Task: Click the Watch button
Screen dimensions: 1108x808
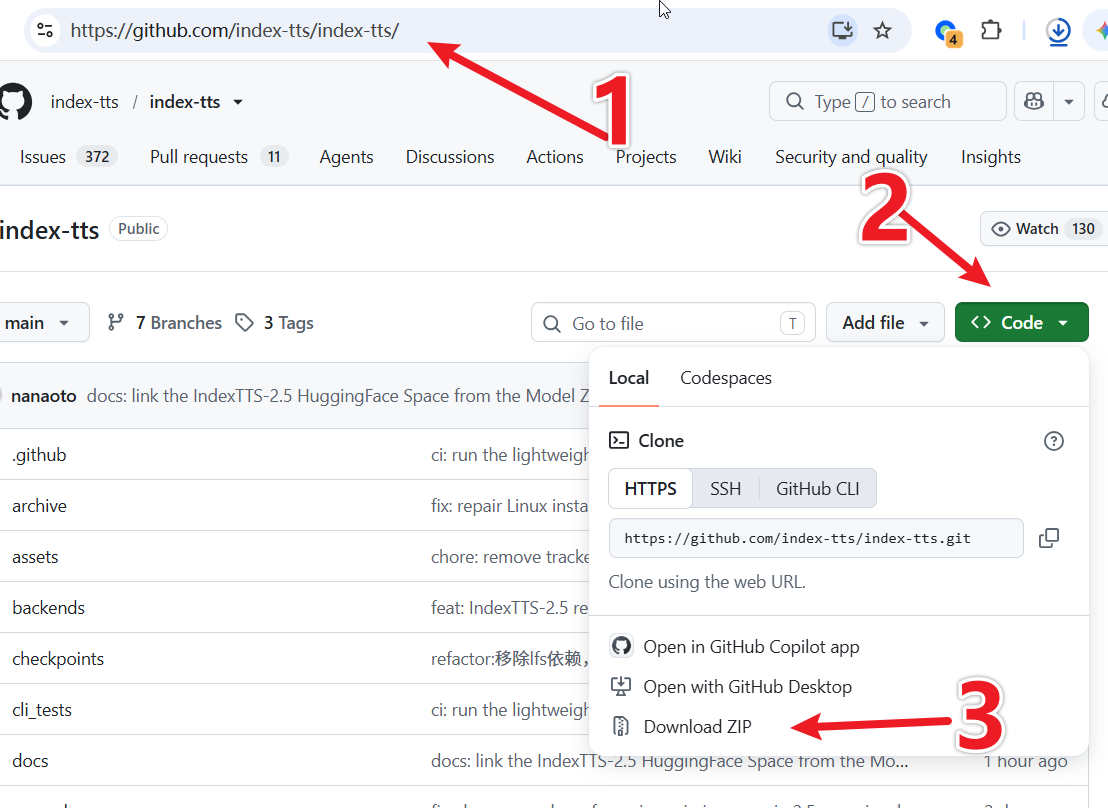Action: (1044, 228)
